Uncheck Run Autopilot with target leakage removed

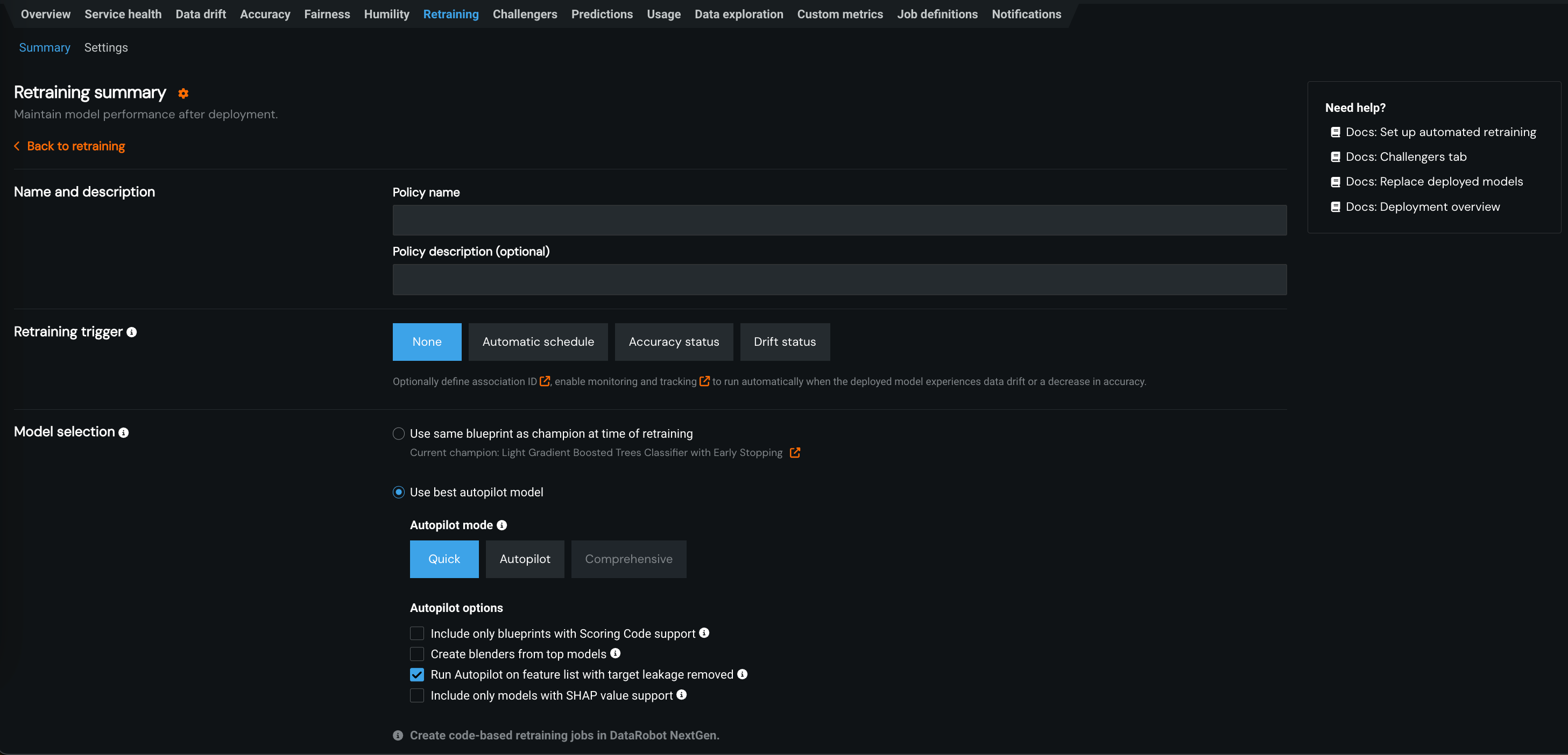417,675
